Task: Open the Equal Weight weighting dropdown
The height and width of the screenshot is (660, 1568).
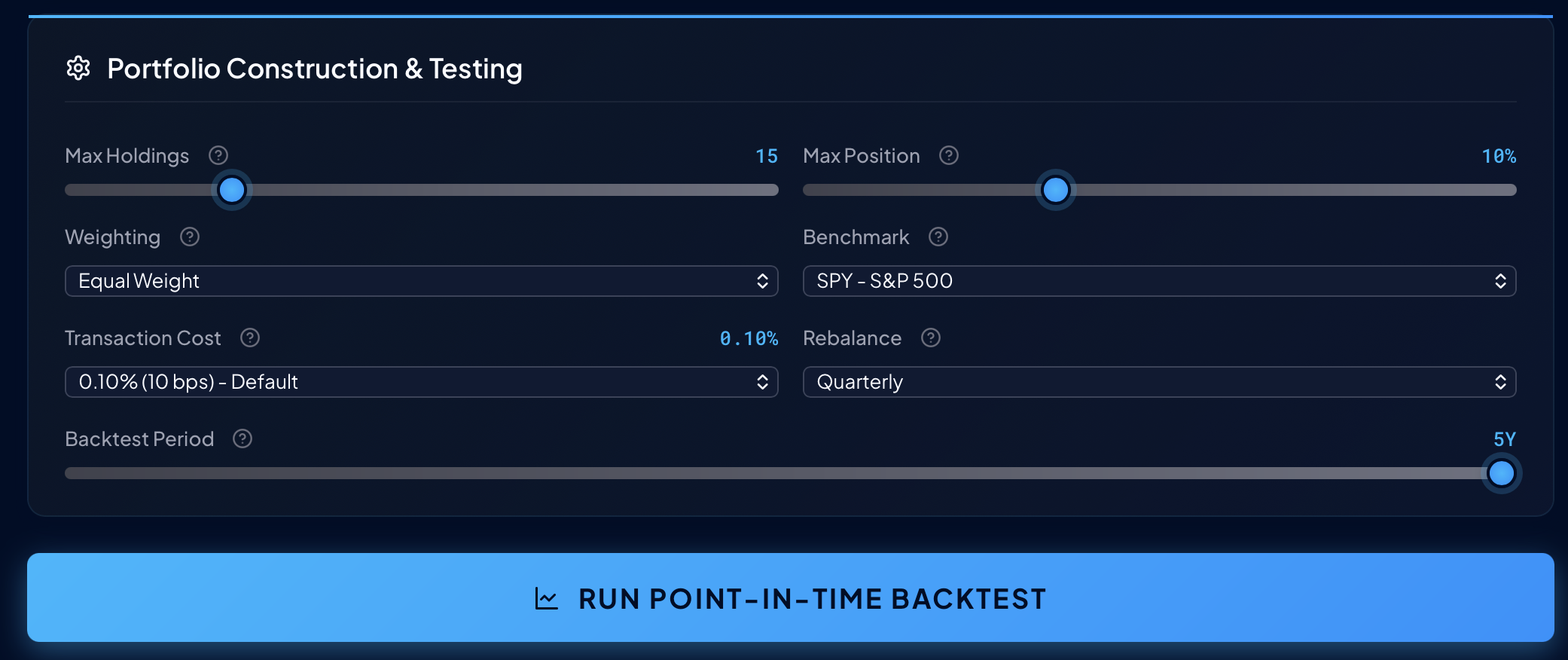Action: [421, 281]
